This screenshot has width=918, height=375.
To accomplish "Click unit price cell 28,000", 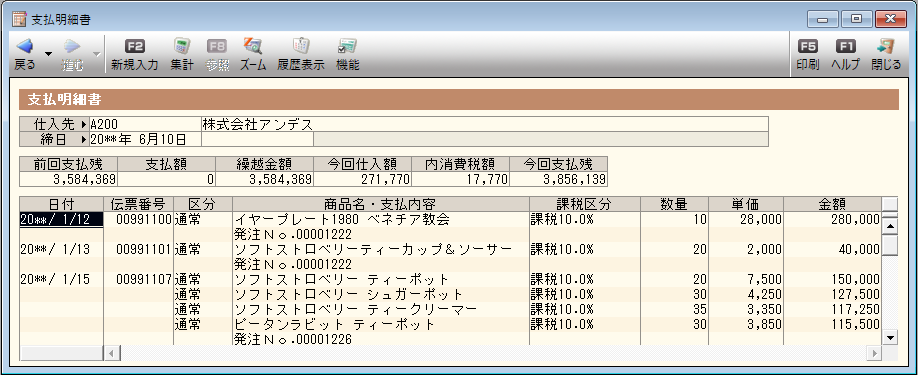I will point(745,219).
